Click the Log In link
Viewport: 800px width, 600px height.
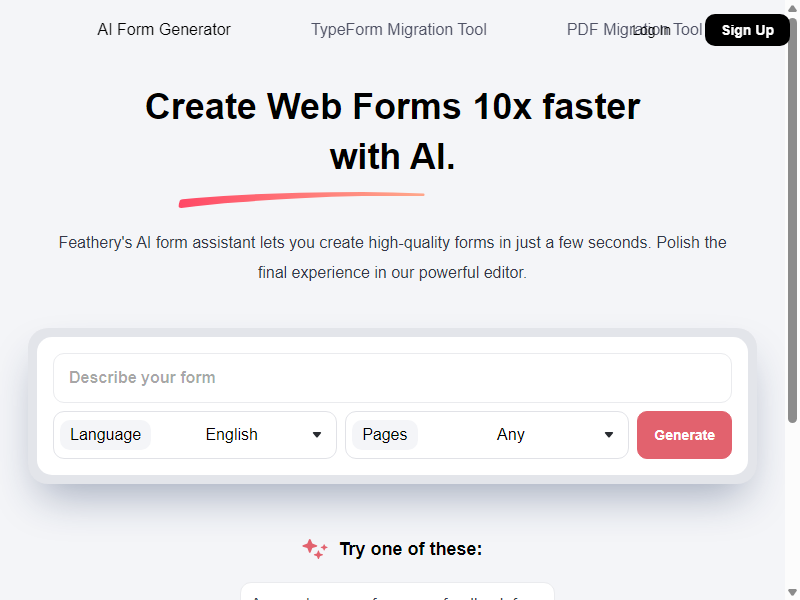click(x=652, y=31)
